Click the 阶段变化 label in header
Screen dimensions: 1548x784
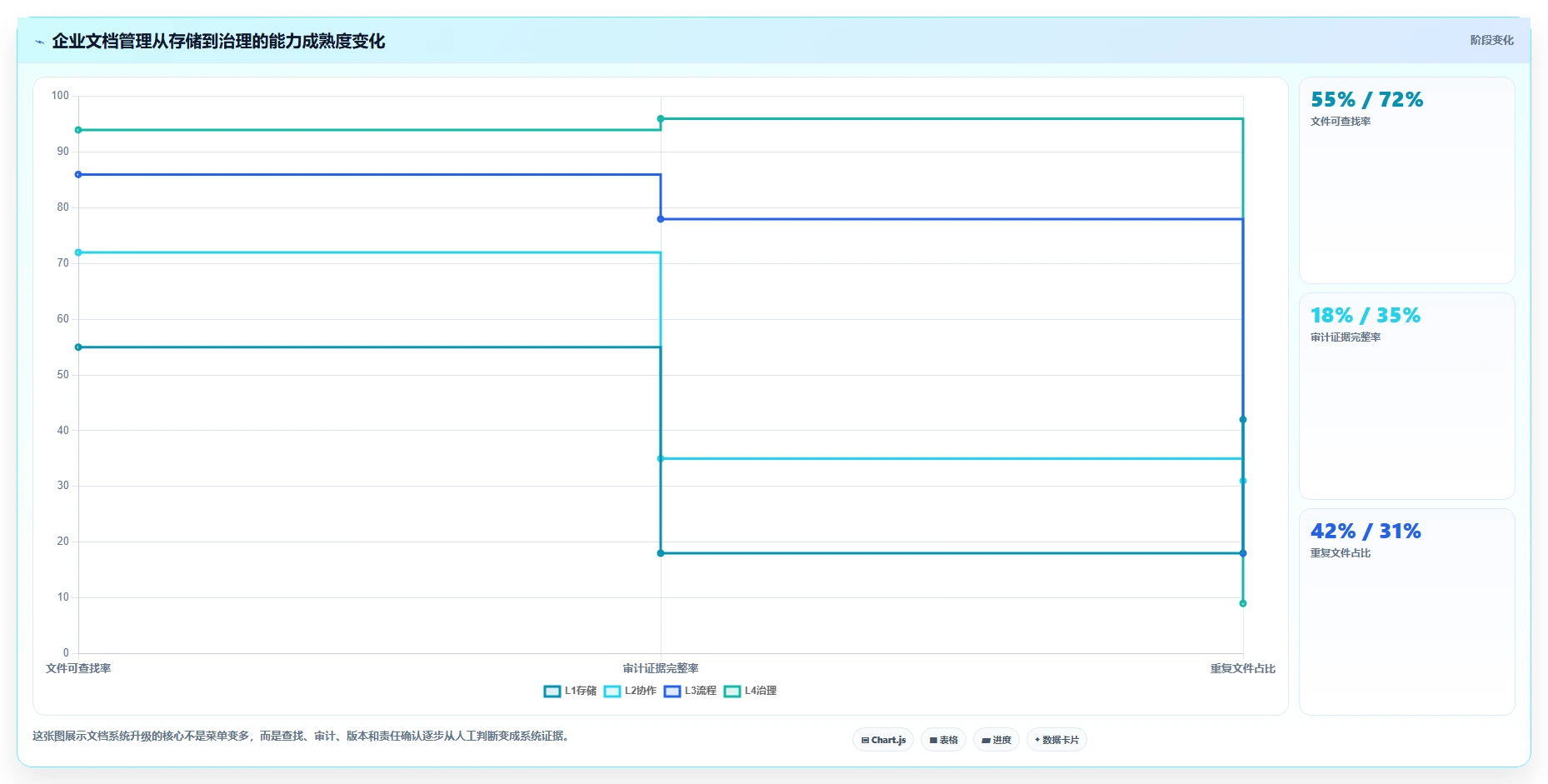tap(1491, 40)
